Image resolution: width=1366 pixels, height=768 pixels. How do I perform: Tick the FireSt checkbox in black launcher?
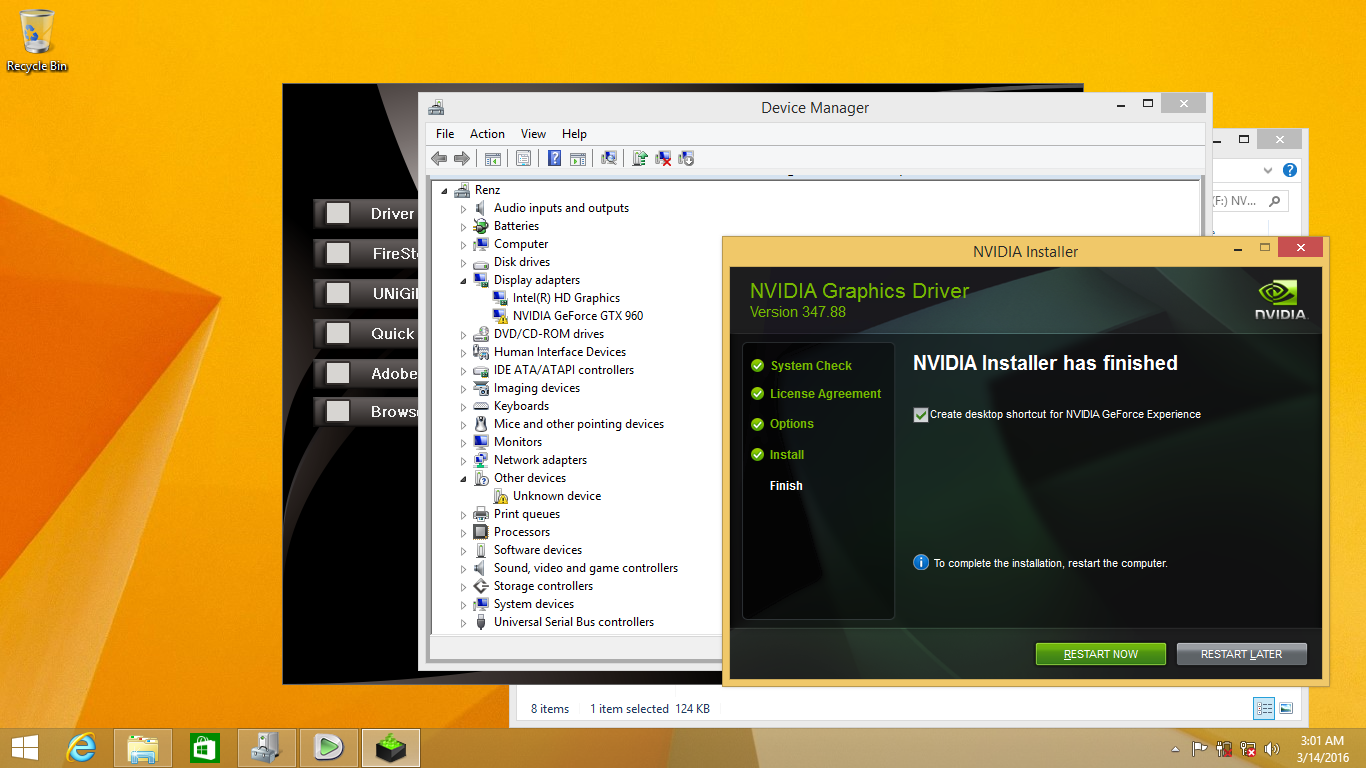coord(338,253)
